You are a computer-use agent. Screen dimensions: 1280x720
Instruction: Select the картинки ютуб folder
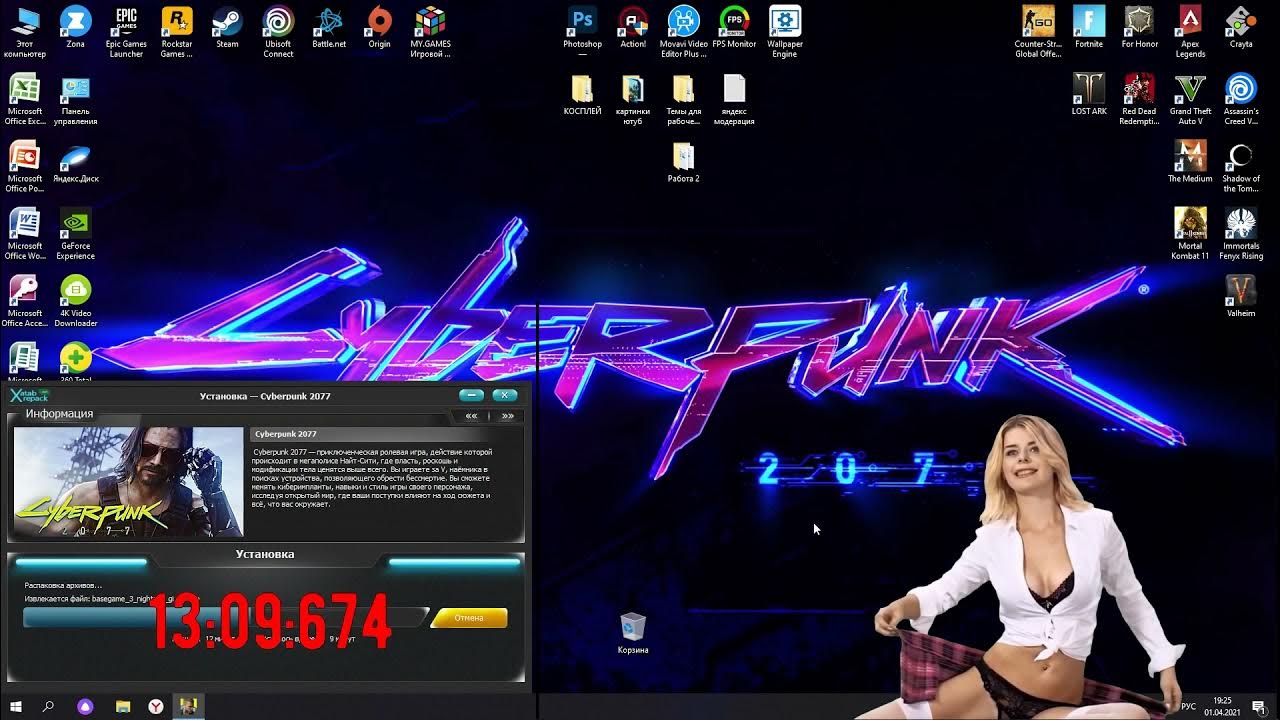click(x=633, y=99)
